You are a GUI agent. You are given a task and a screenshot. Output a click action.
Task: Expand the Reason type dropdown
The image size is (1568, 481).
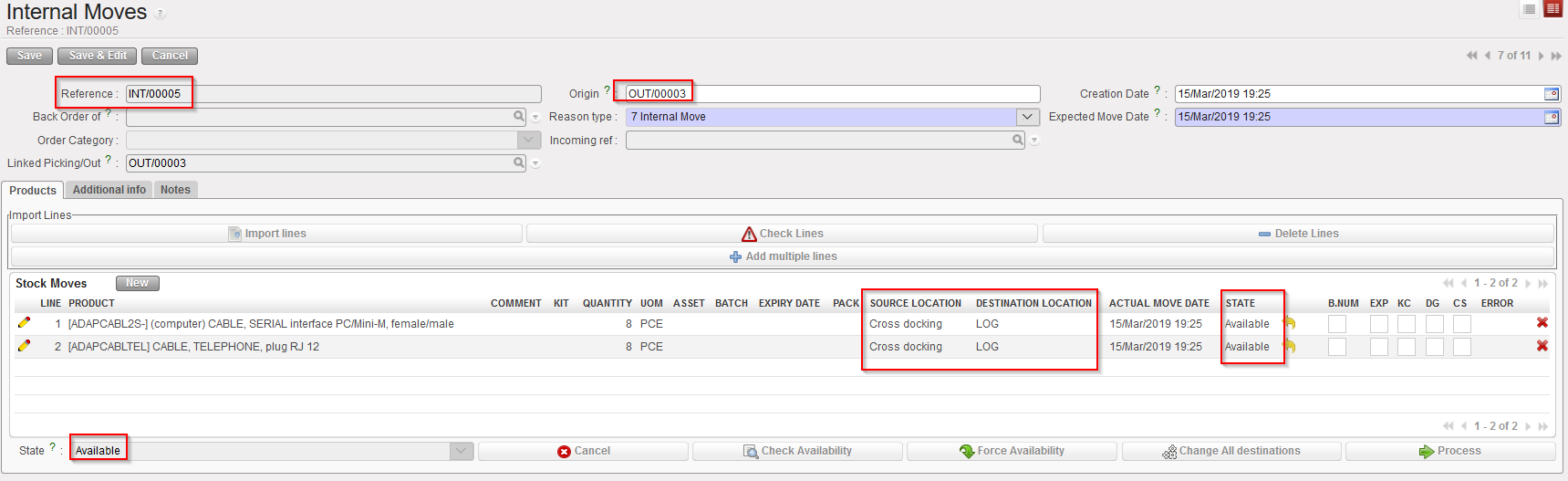[x=1027, y=117]
